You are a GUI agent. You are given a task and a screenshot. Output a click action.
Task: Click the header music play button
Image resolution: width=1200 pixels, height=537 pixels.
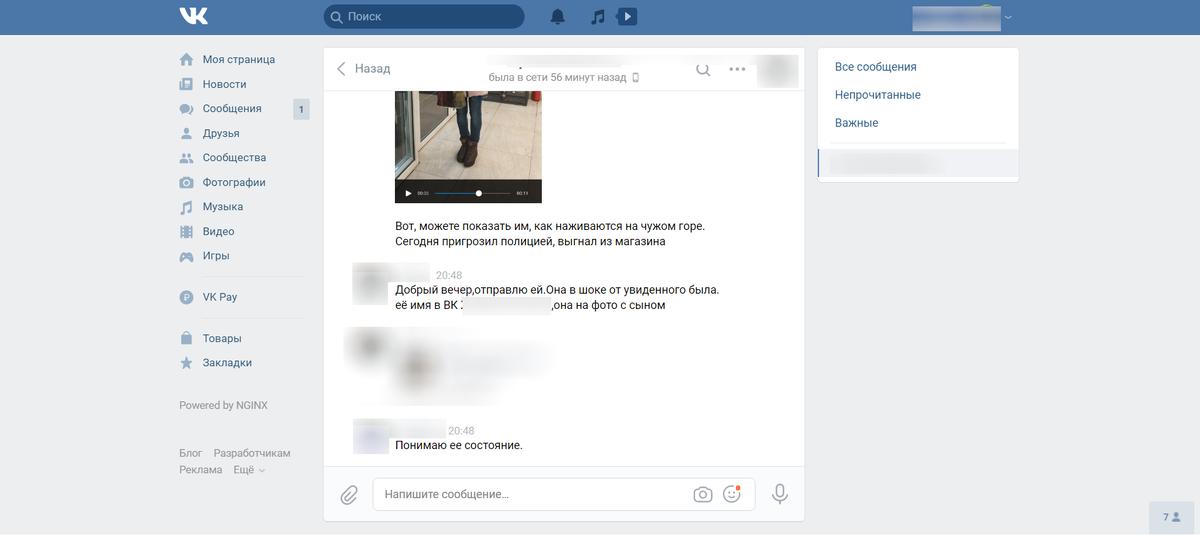pyautogui.click(x=627, y=17)
